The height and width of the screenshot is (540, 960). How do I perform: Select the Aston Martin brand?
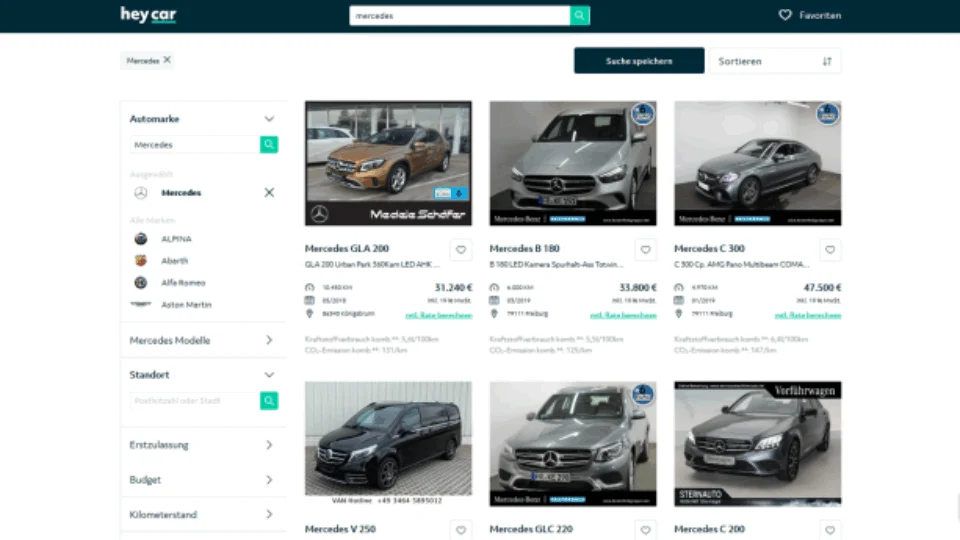[x=186, y=304]
